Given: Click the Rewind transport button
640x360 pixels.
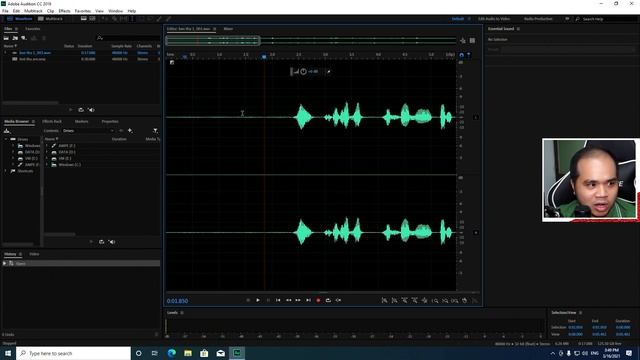Looking at the screenshot, I should click(x=288, y=300).
